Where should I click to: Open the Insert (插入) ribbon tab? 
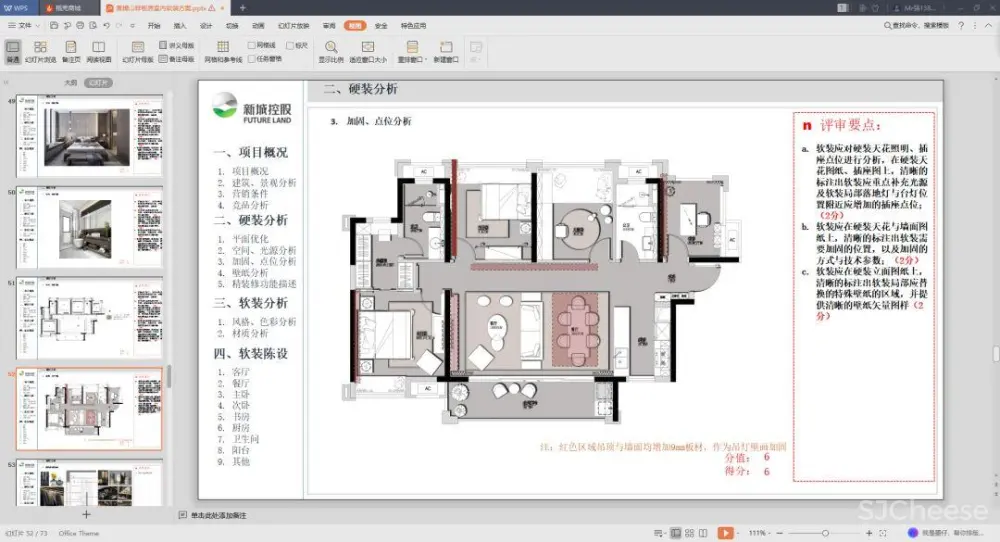(x=180, y=25)
